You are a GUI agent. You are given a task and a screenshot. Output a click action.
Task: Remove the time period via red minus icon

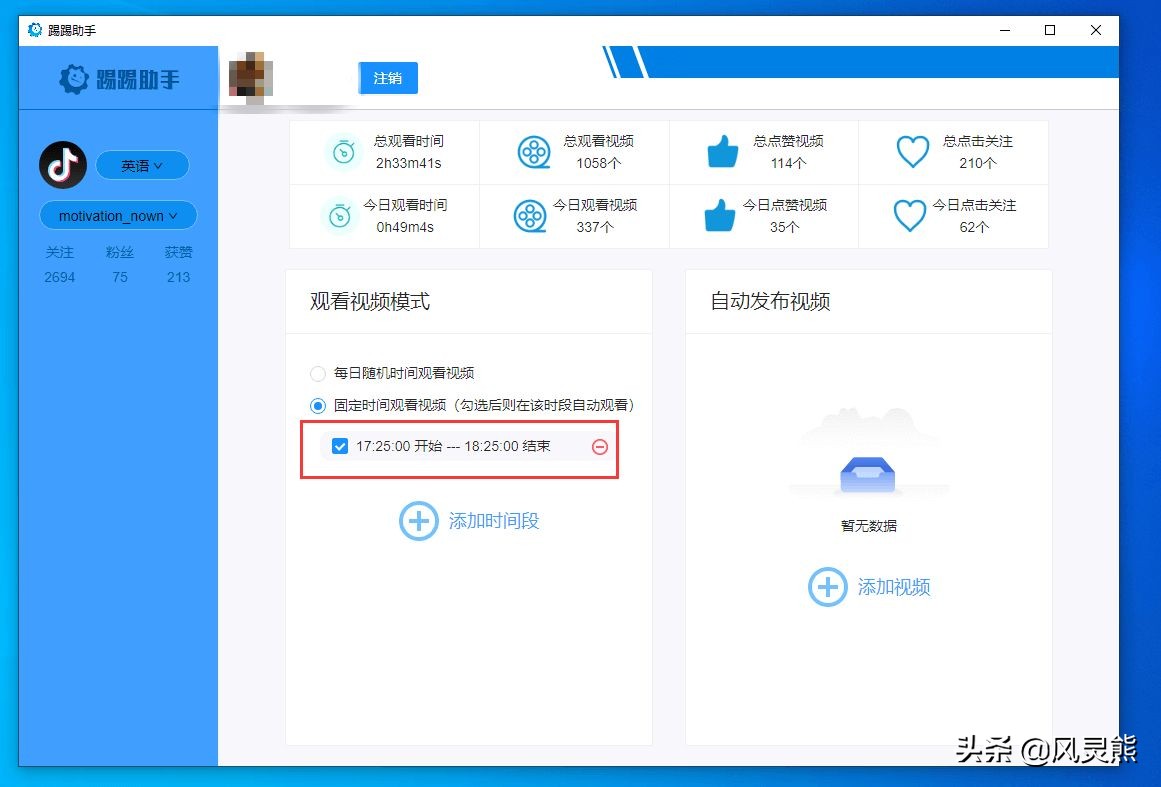point(600,448)
